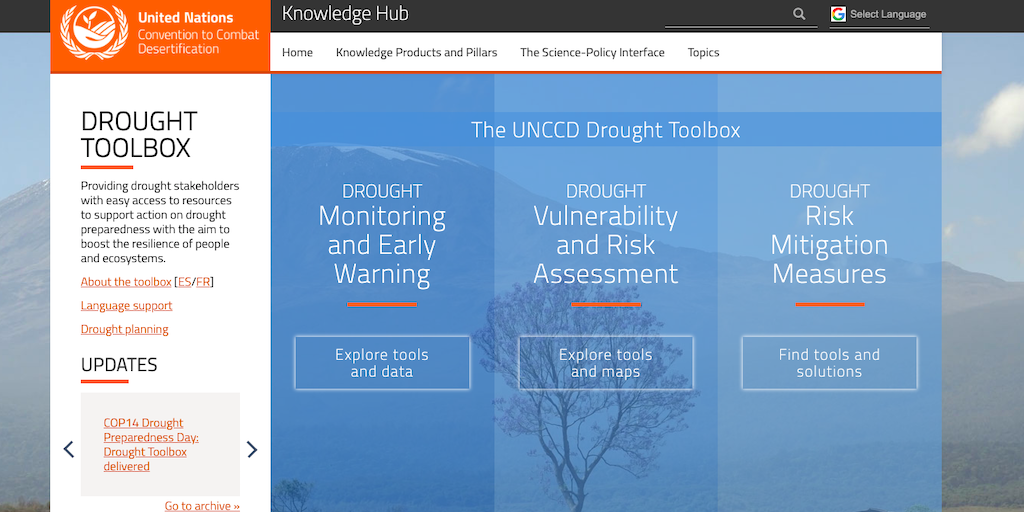Open the Drought planning link
This screenshot has height=512, width=1024.
(x=125, y=329)
